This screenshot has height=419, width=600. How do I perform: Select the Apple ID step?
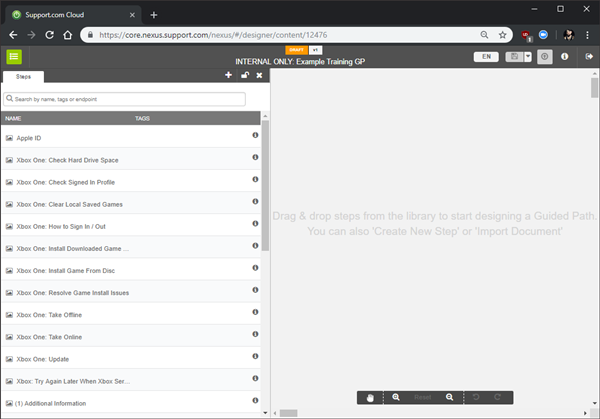tap(131, 138)
